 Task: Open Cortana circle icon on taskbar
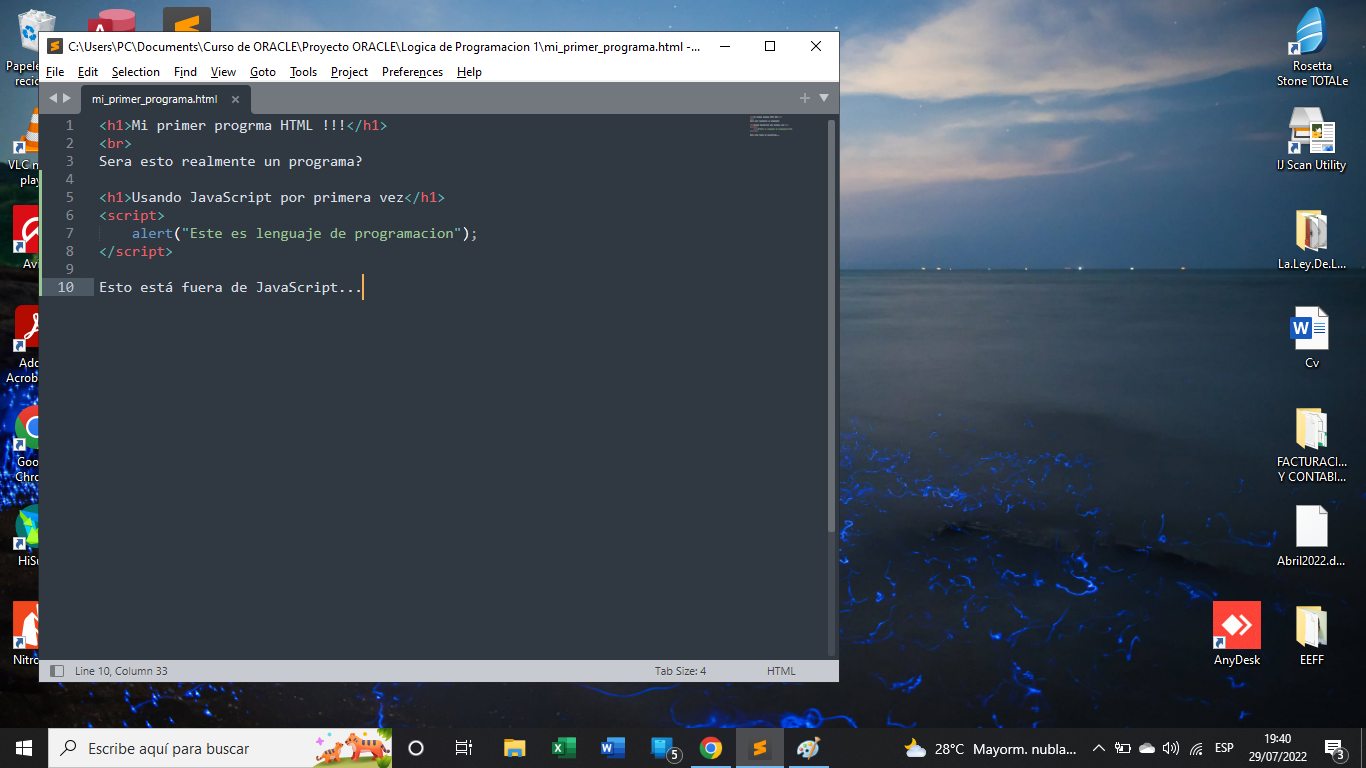coord(416,748)
